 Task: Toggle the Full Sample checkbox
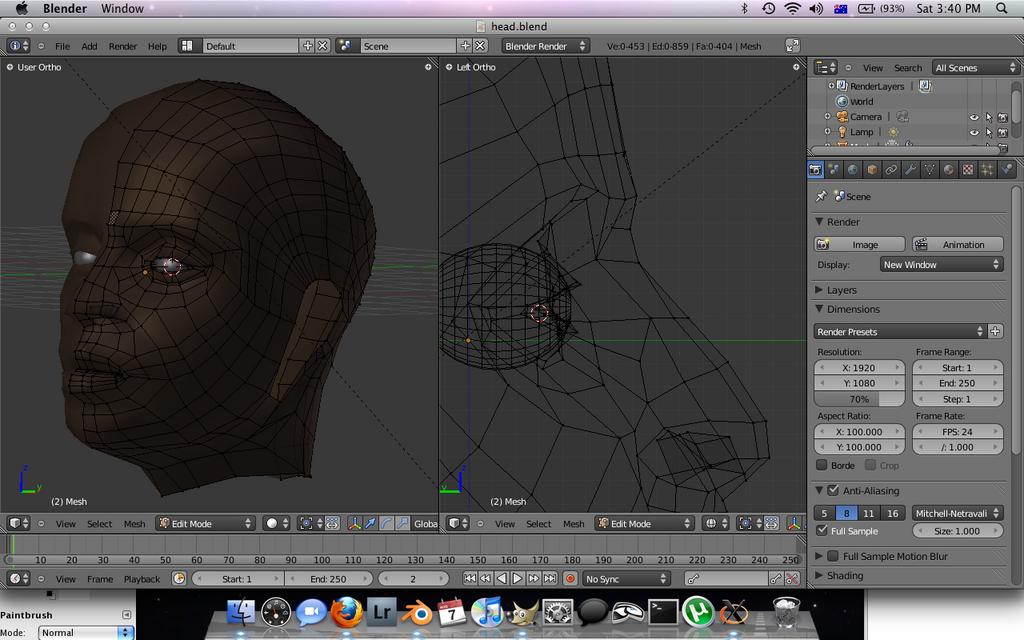pos(822,530)
